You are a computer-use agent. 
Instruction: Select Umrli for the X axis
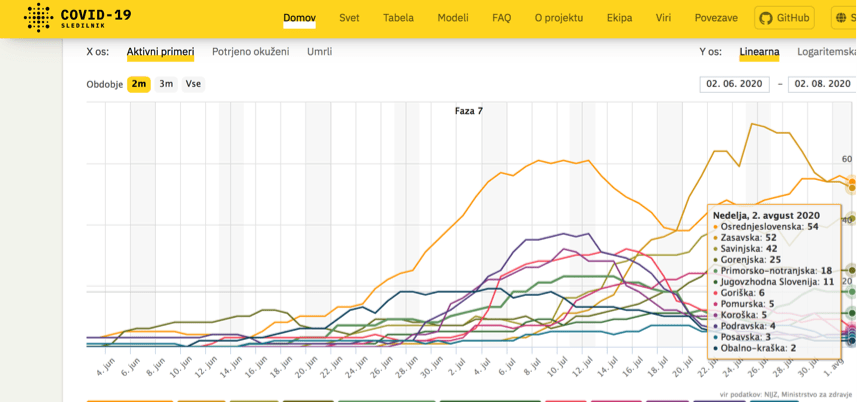click(320, 52)
